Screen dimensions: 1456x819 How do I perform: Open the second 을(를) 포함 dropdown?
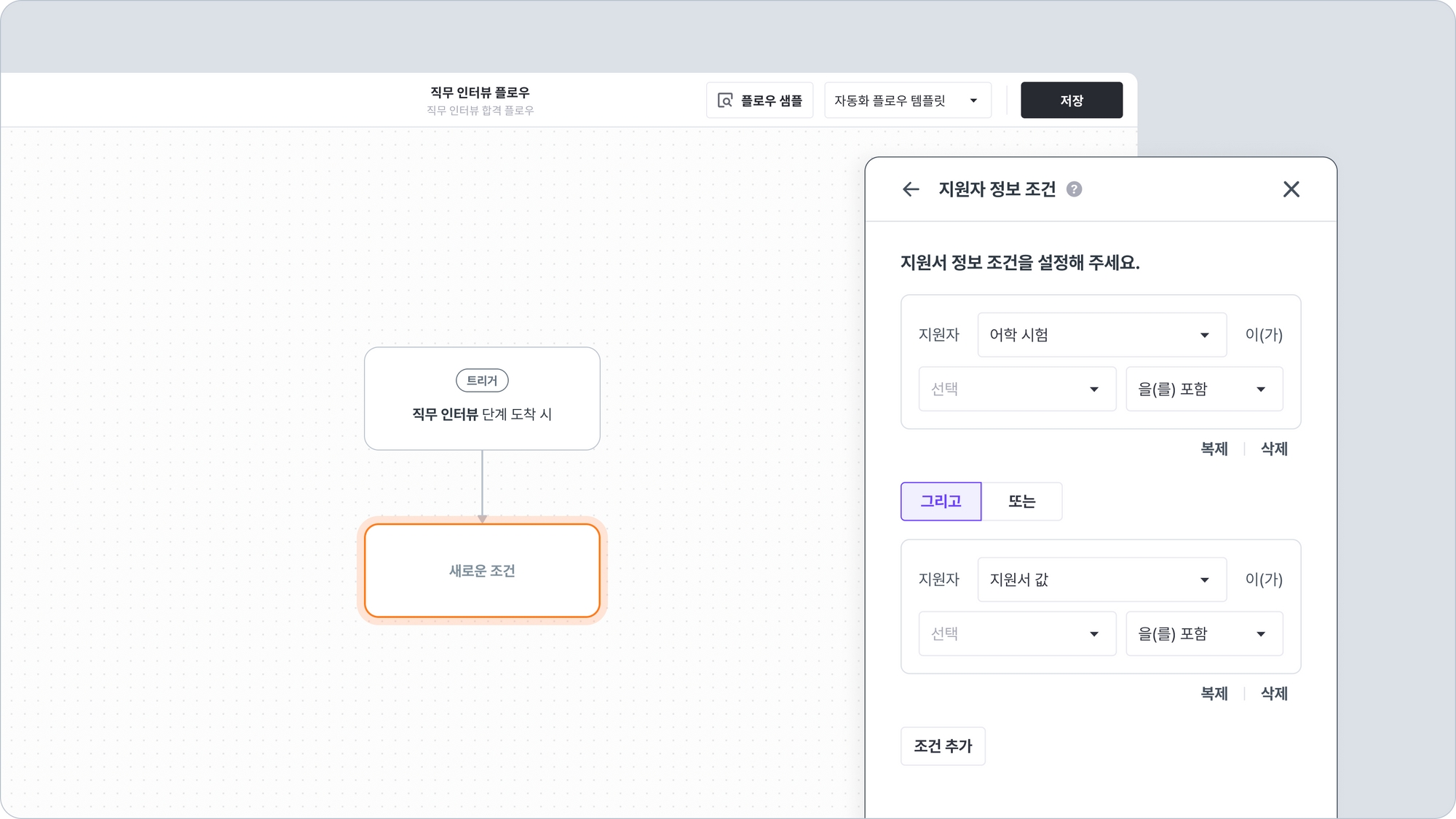point(1203,634)
